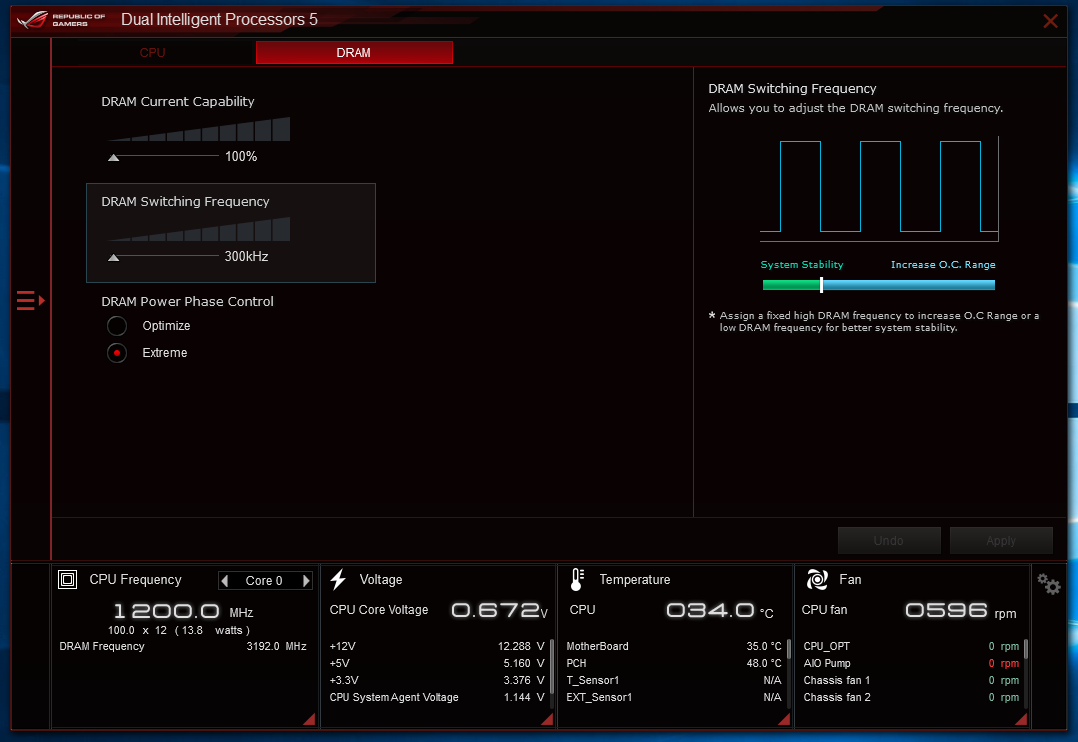The image size is (1078, 742).
Task: Click the +12V voltage row
Action: [437, 646]
